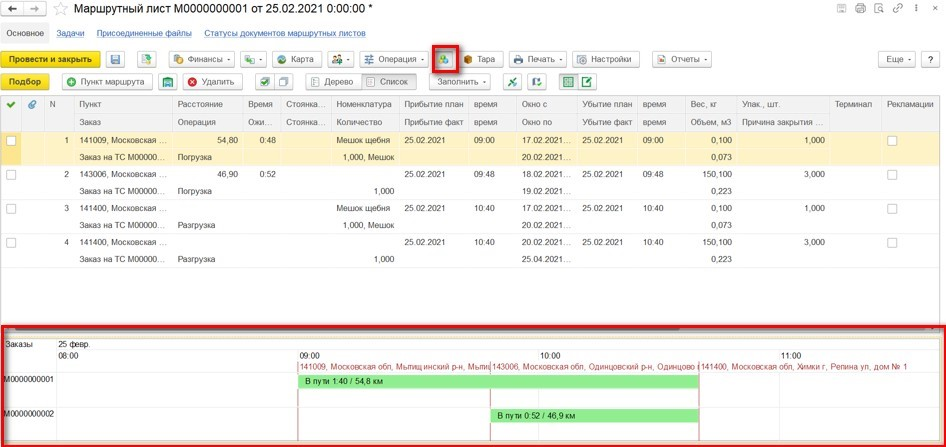Click the save diskette icon
This screenshot has width=946, height=447.
tap(115, 60)
